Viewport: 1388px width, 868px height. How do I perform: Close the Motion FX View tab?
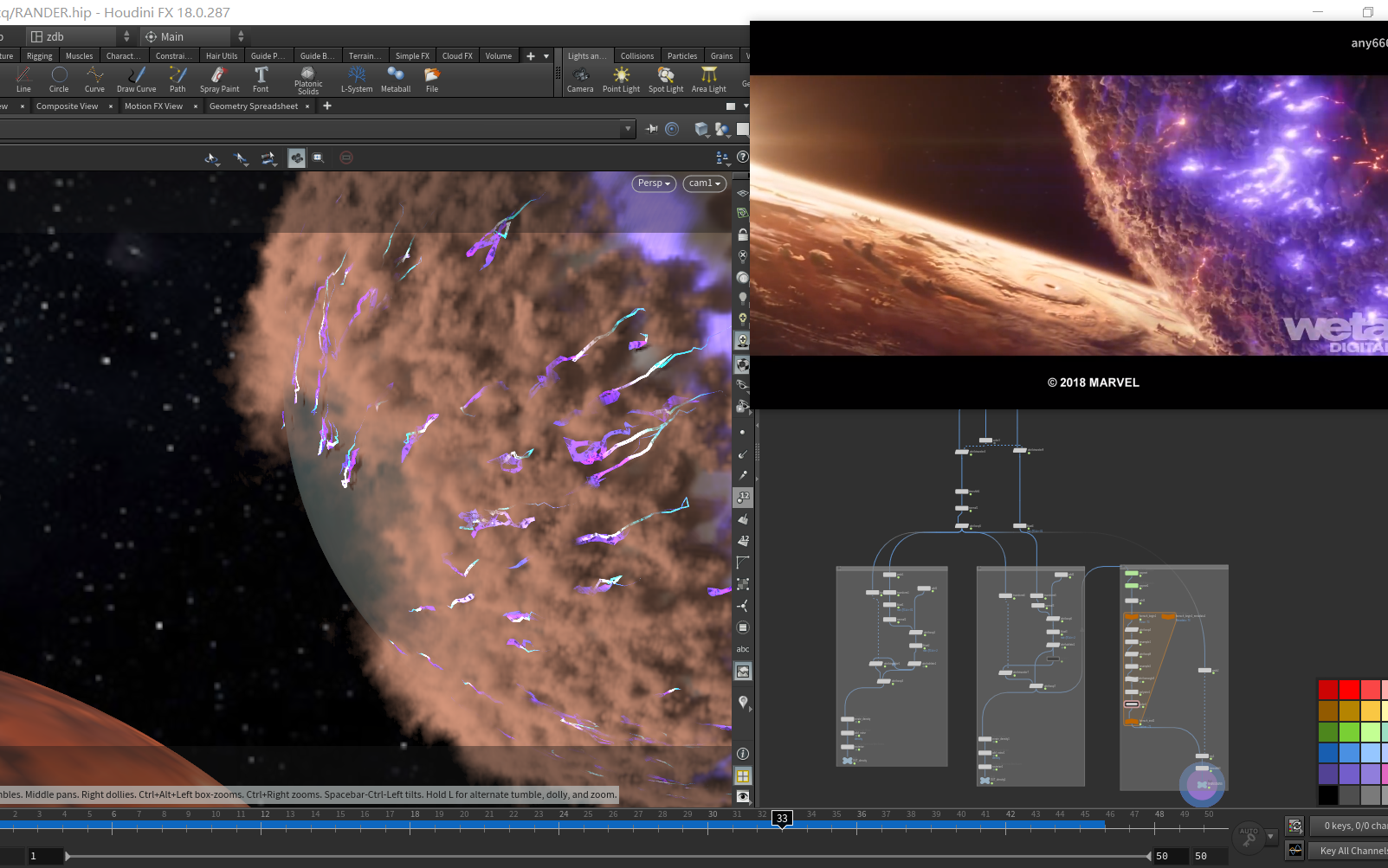point(196,106)
